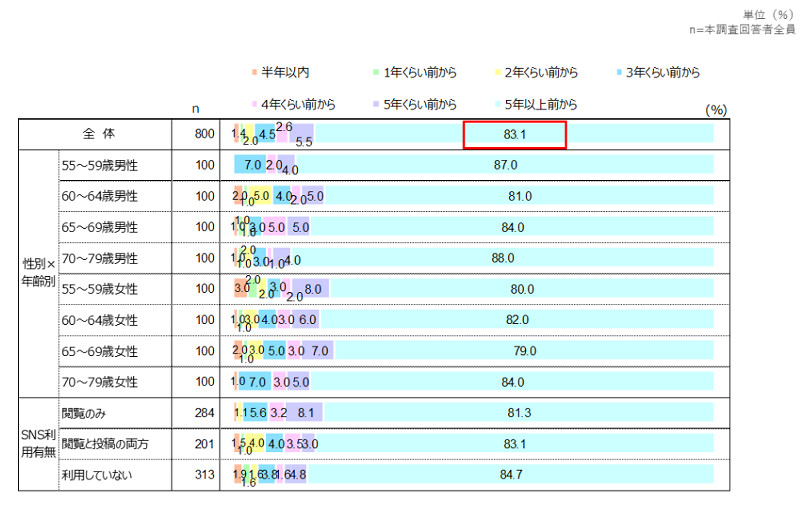Click the 利用していない row label

tap(96, 475)
